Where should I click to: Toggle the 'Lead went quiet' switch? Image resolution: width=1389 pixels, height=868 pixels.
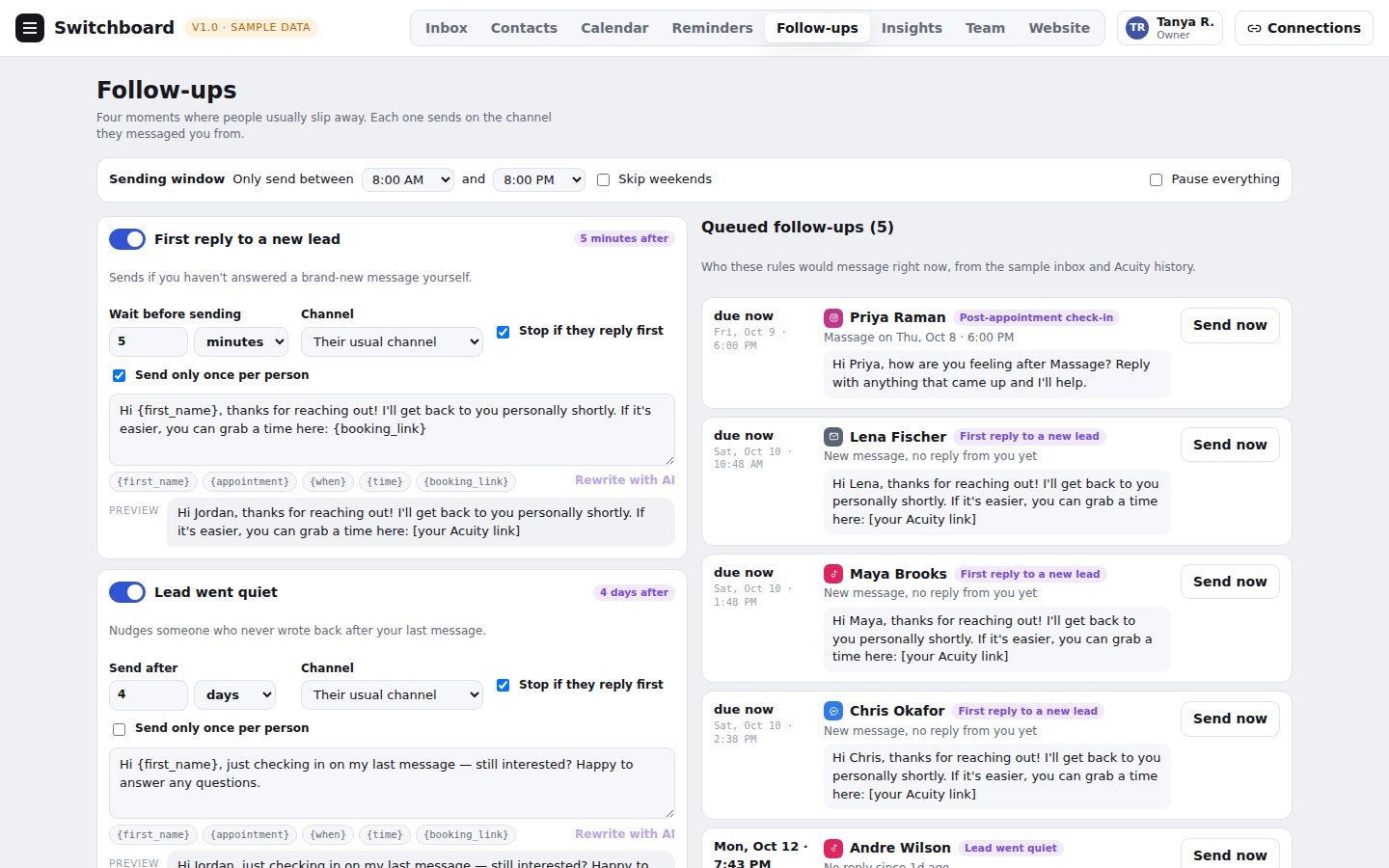click(127, 592)
